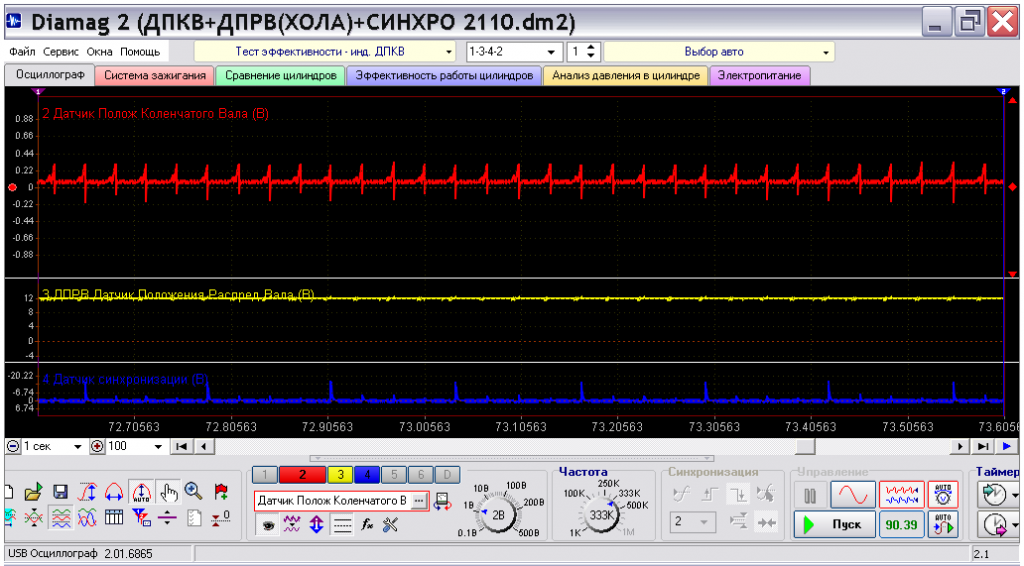1024x566 pixels.
Task: Click the pause button in Управление
Action: pyautogui.click(x=810, y=495)
